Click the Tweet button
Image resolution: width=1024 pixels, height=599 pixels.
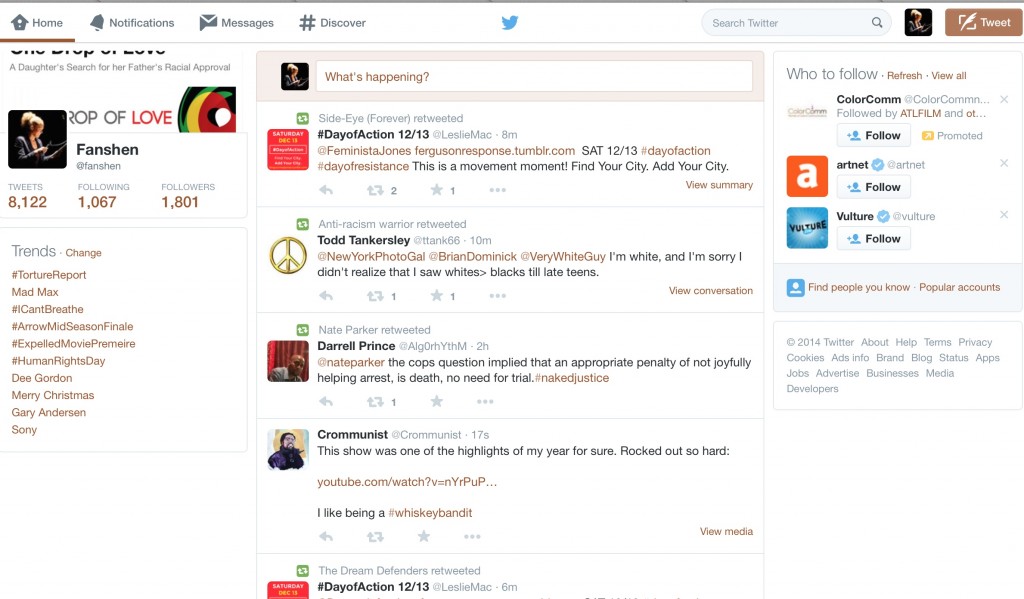pyautogui.click(x=982, y=20)
